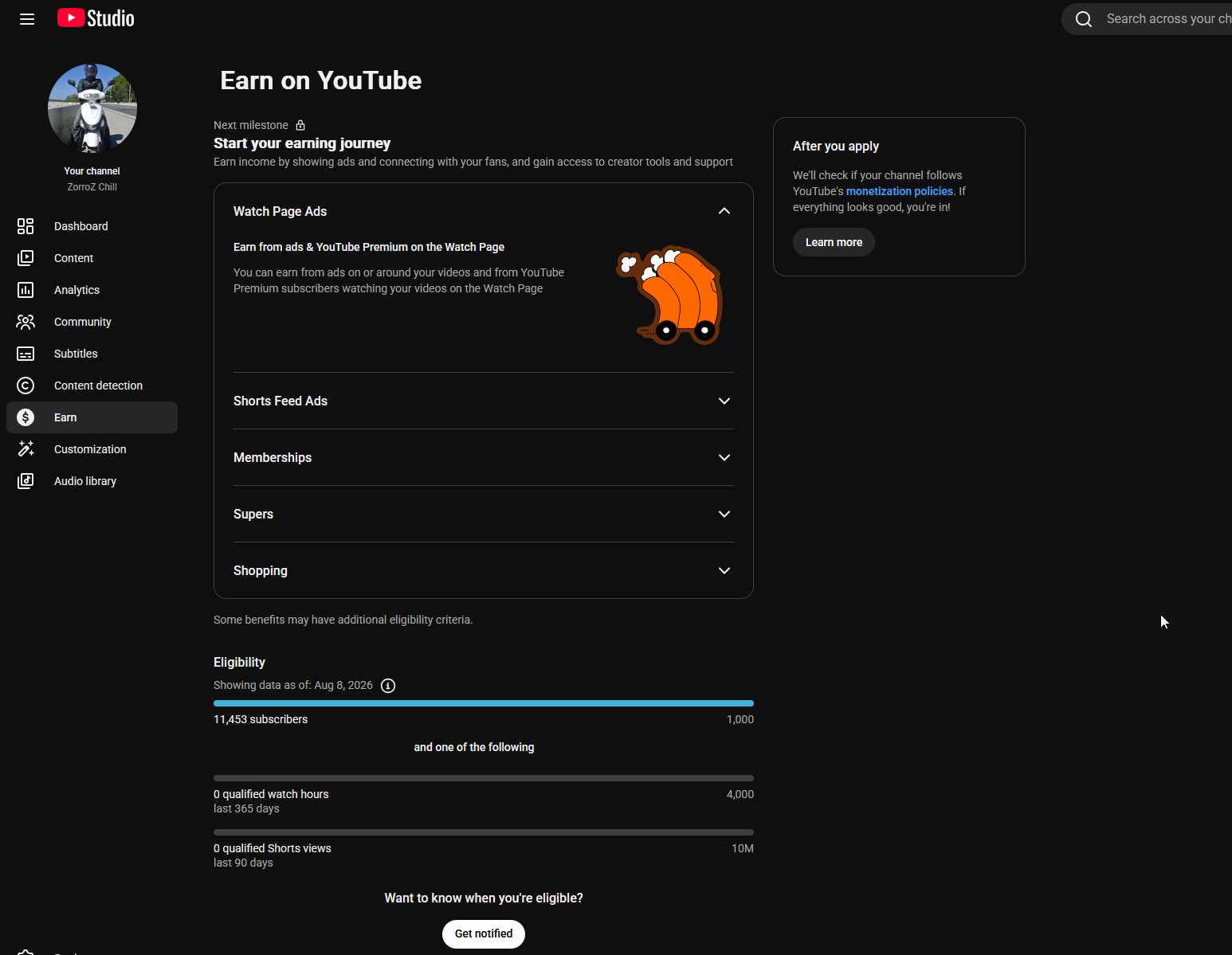Open the monetization policies link
This screenshot has height=955, width=1232.
click(x=900, y=191)
